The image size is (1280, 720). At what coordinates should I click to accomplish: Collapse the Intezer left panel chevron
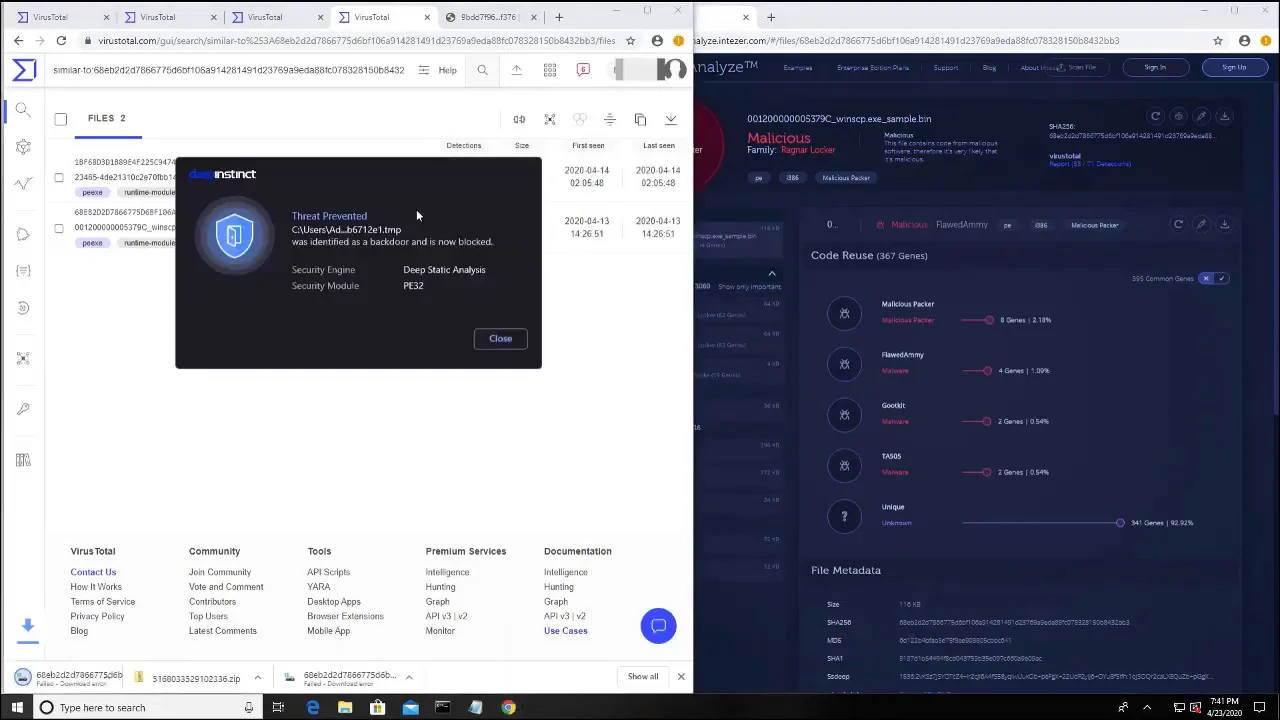click(x=772, y=273)
